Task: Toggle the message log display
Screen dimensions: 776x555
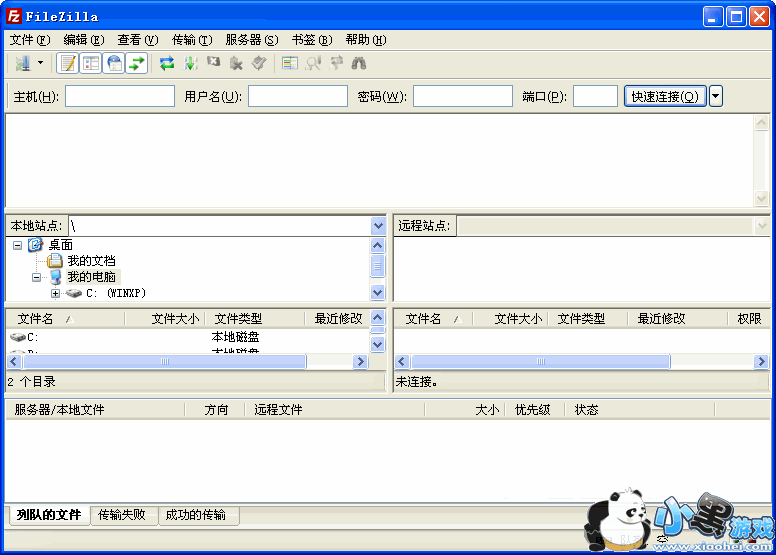Action: click(x=68, y=63)
